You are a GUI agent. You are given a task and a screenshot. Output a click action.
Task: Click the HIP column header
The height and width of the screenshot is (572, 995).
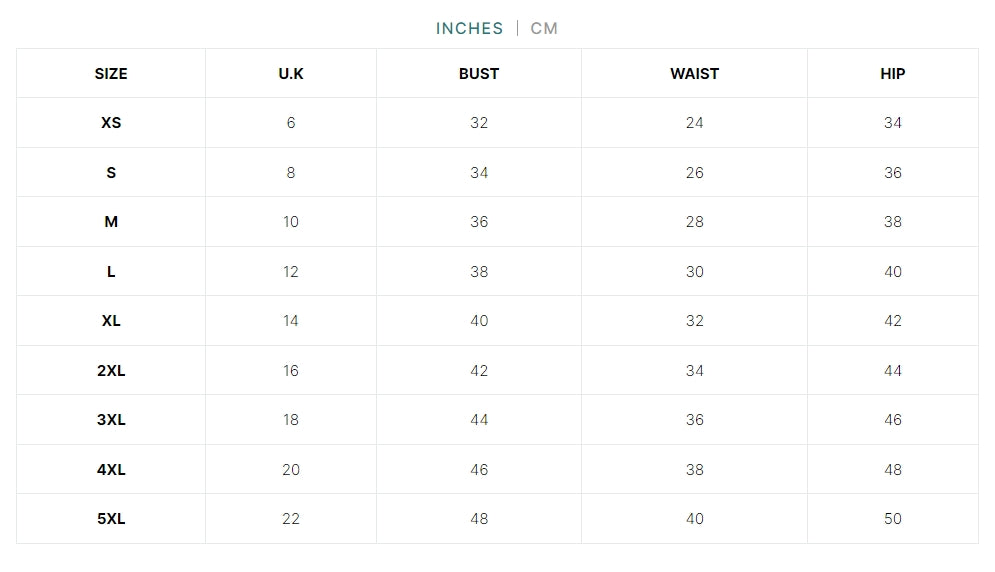coord(893,74)
